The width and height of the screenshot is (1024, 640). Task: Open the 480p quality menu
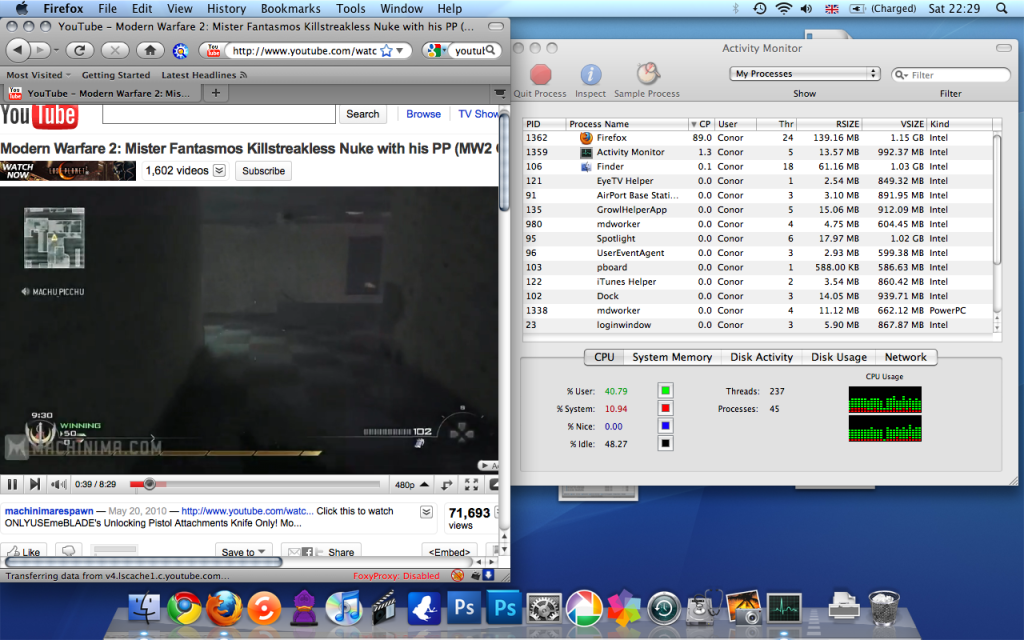pyautogui.click(x=411, y=485)
